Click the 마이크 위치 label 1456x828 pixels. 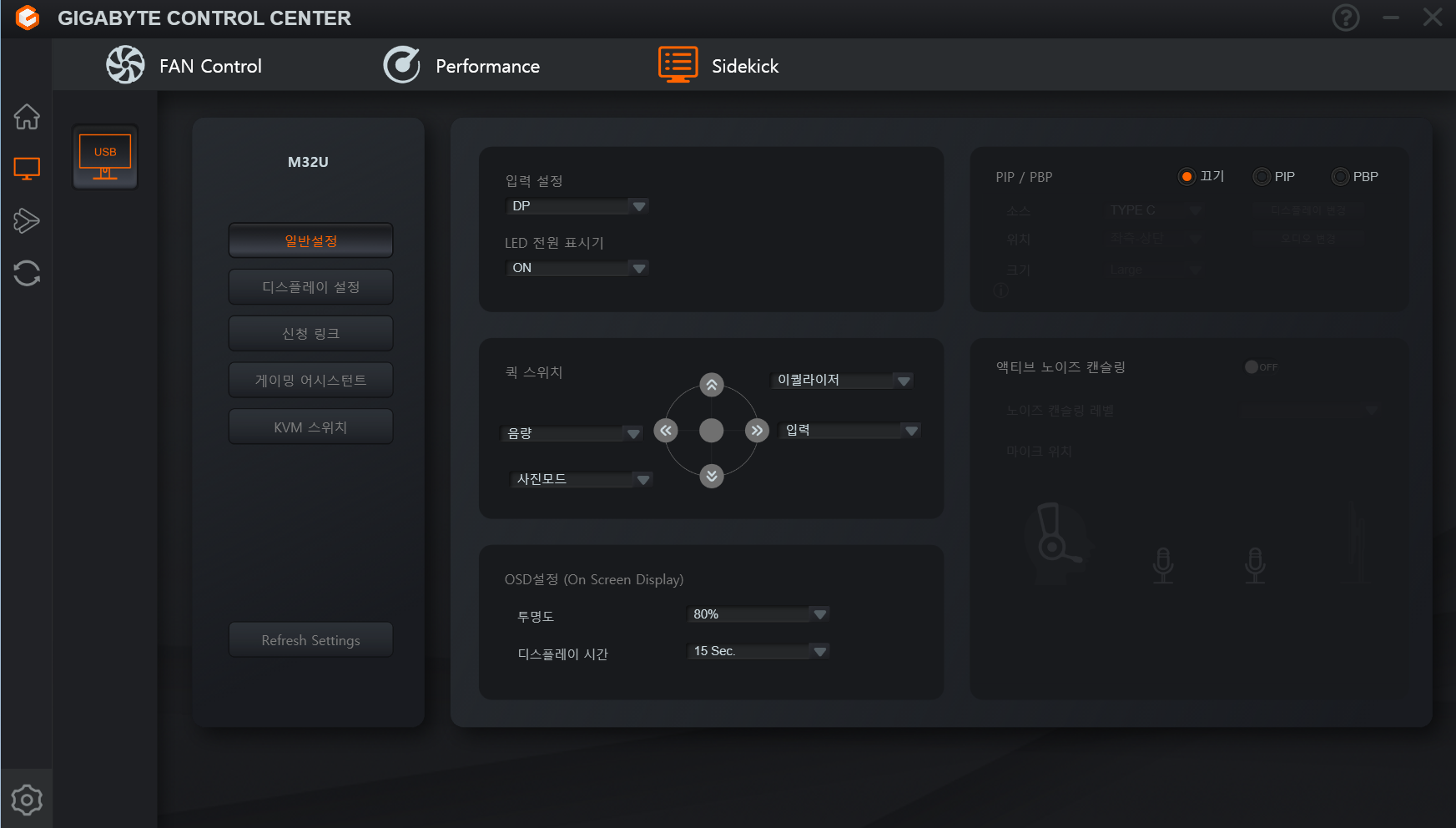point(1039,452)
